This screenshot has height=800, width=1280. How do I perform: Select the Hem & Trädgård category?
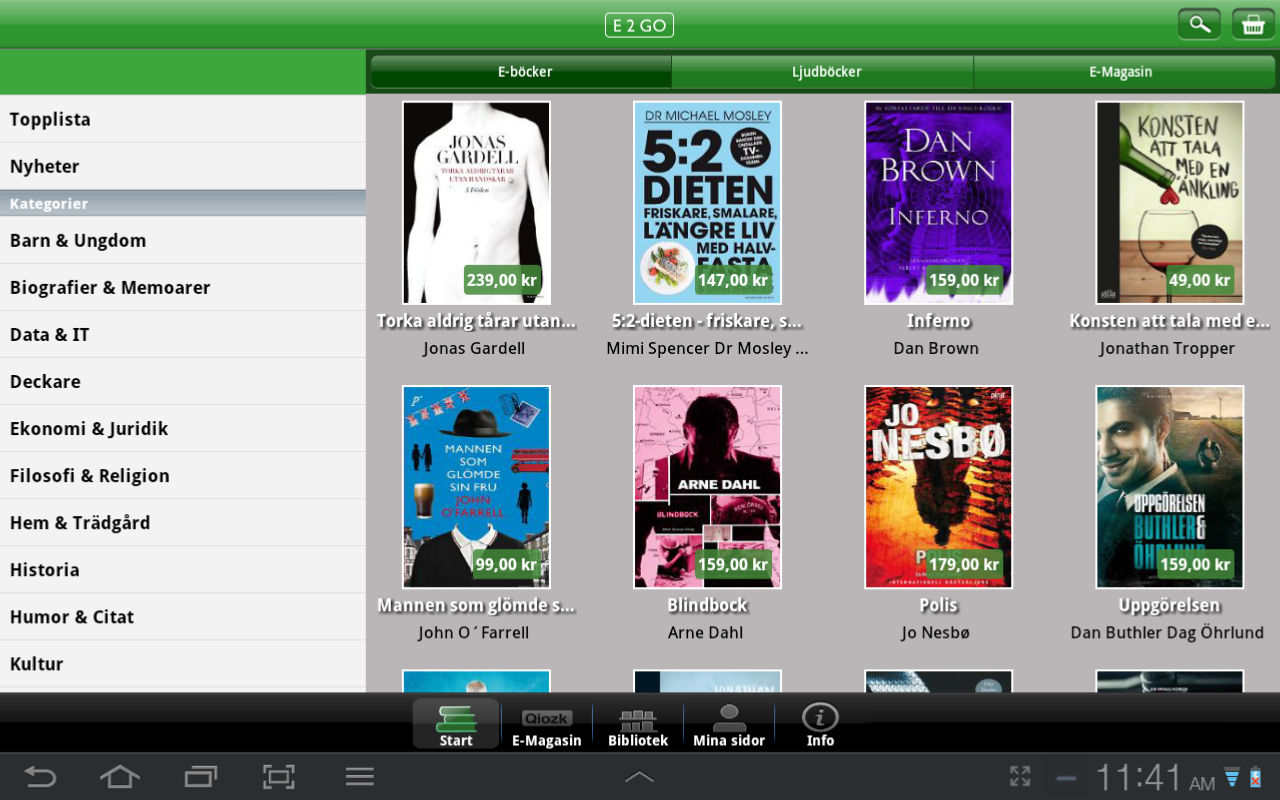coord(183,522)
